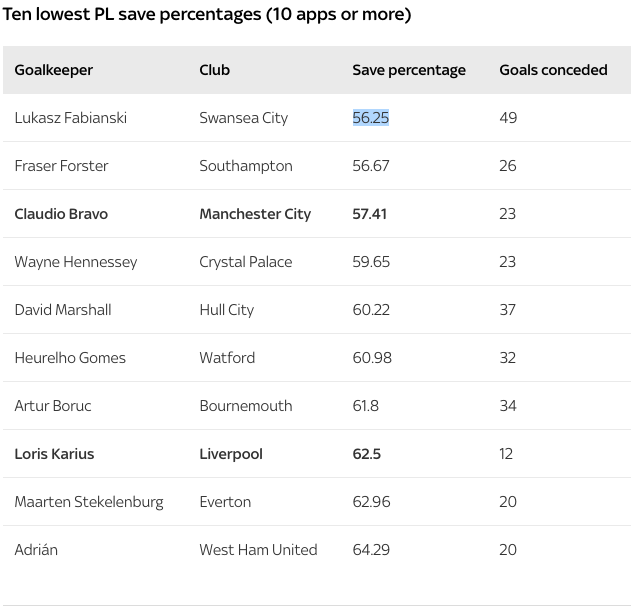Screen dimensions: 641x606
Task: Click Maarten Stekelenburg's name
Action: tap(89, 502)
